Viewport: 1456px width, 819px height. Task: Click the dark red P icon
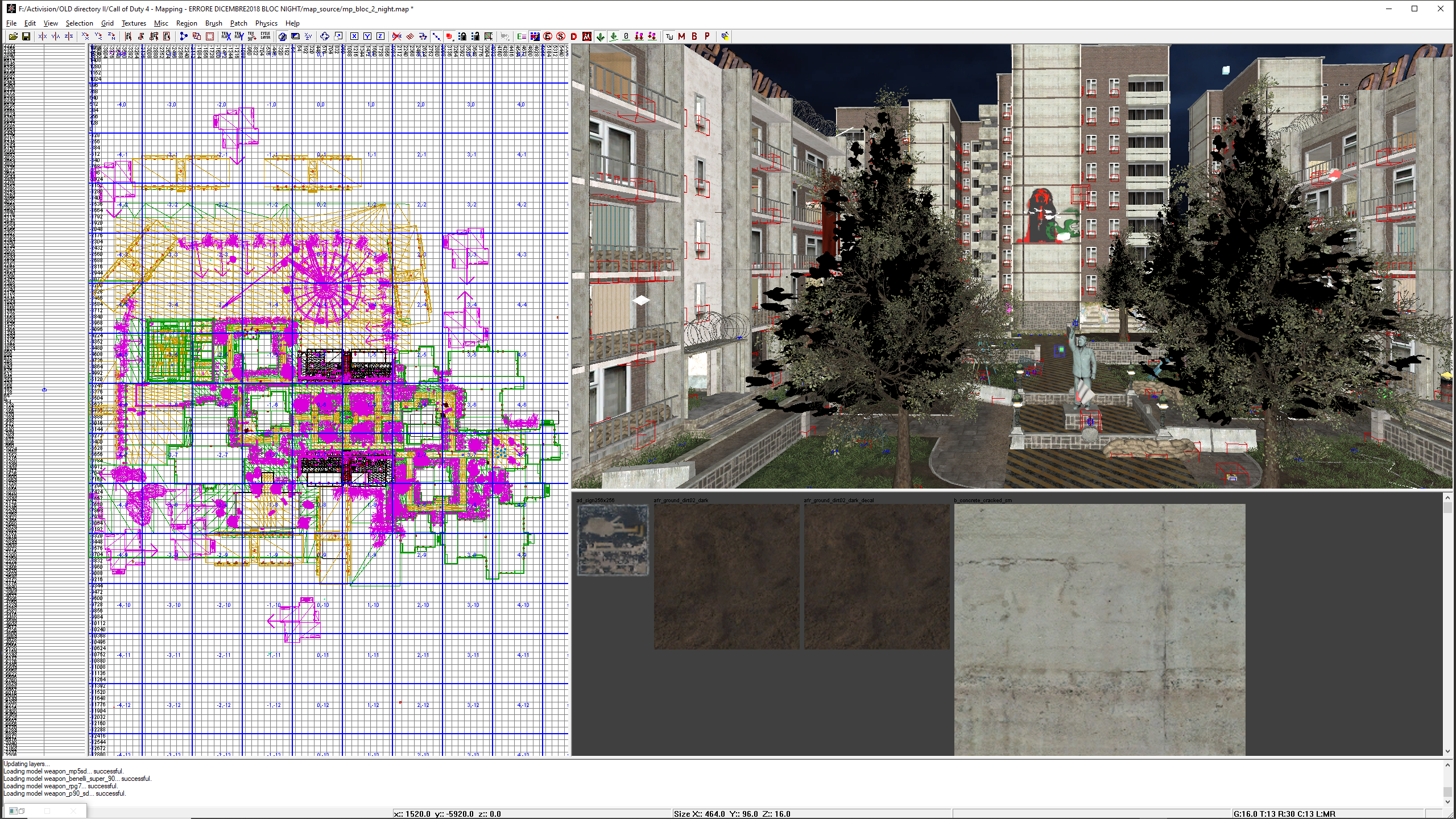pos(708,36)
